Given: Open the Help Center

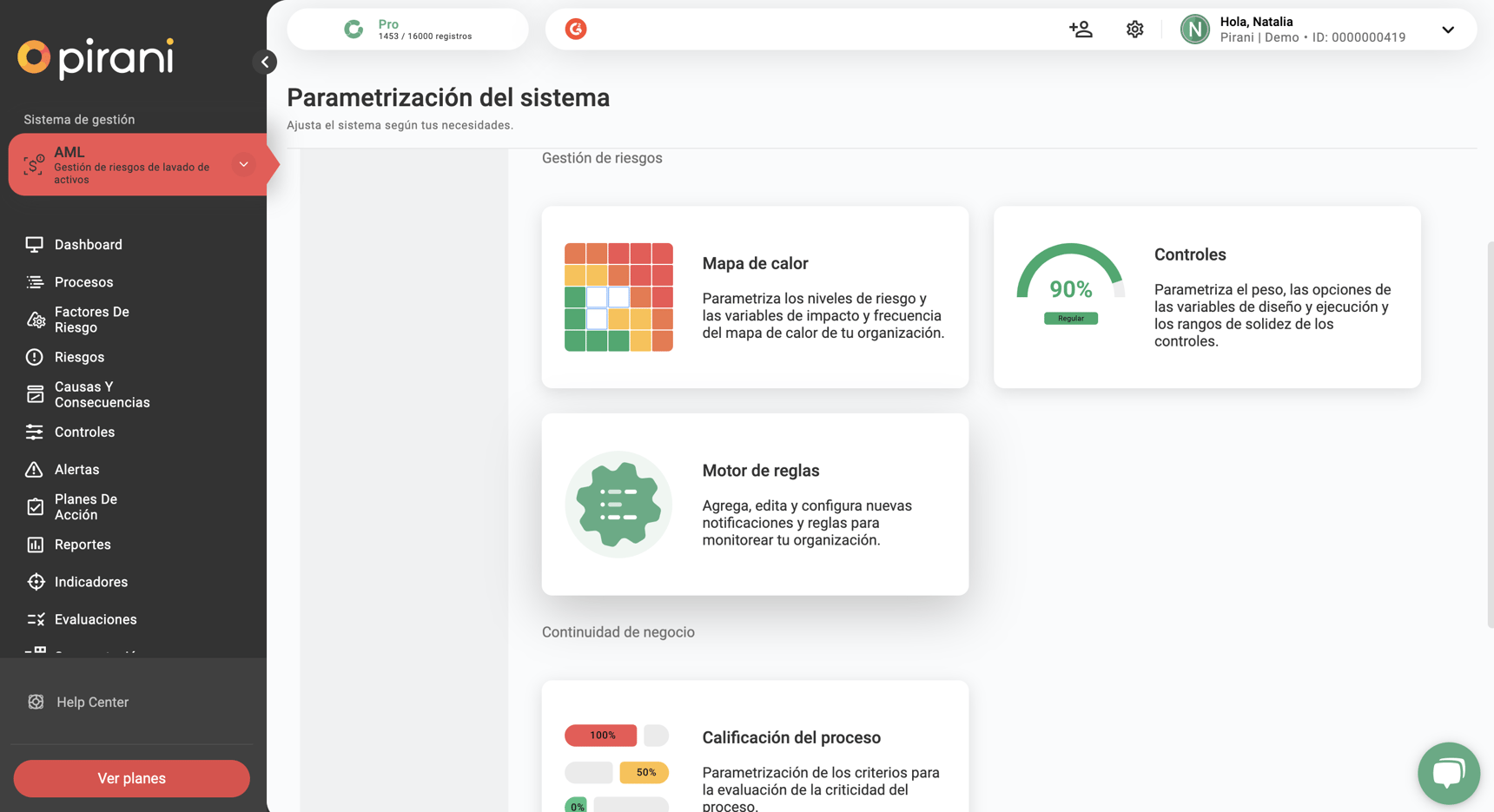Looking at the screenshot, I should click(x=92, y=702).
